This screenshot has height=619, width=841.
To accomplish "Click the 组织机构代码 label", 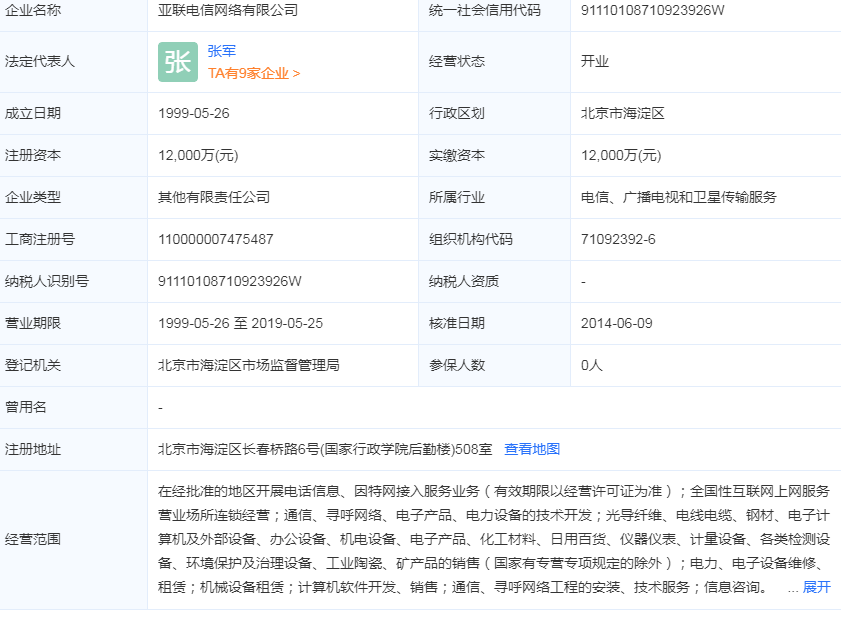I will [470, 239].
